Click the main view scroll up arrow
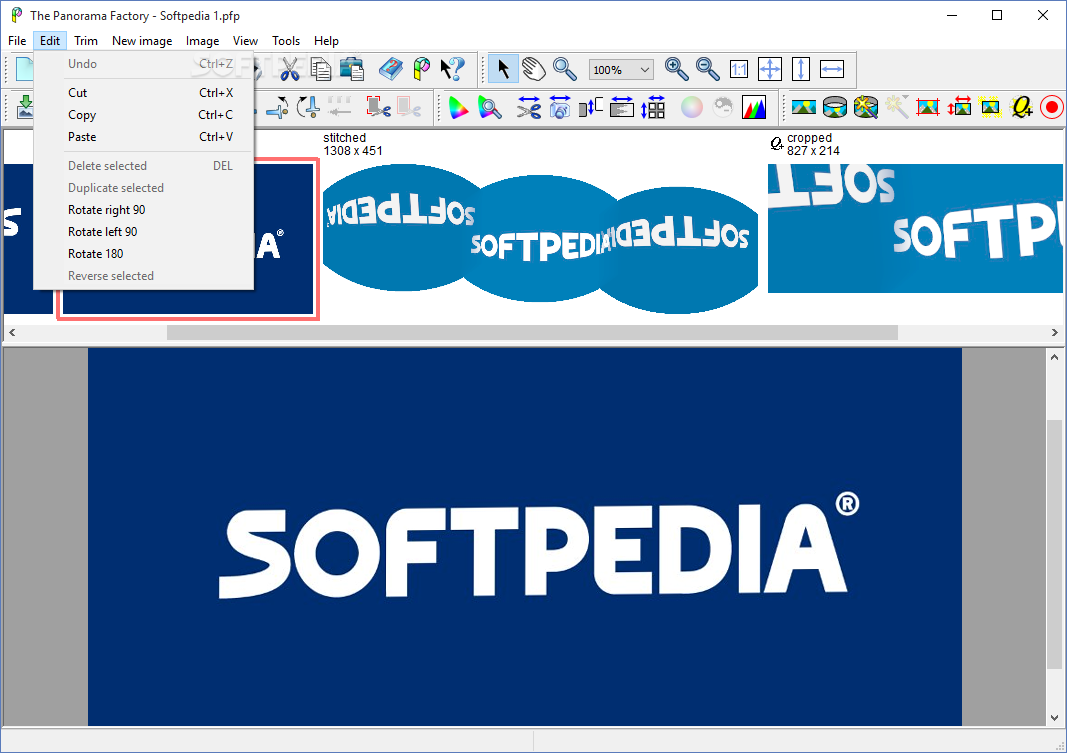Image resolution: width=1067 pixels, height=753 pixels. pyautogui.click(x=1054, y=356)
